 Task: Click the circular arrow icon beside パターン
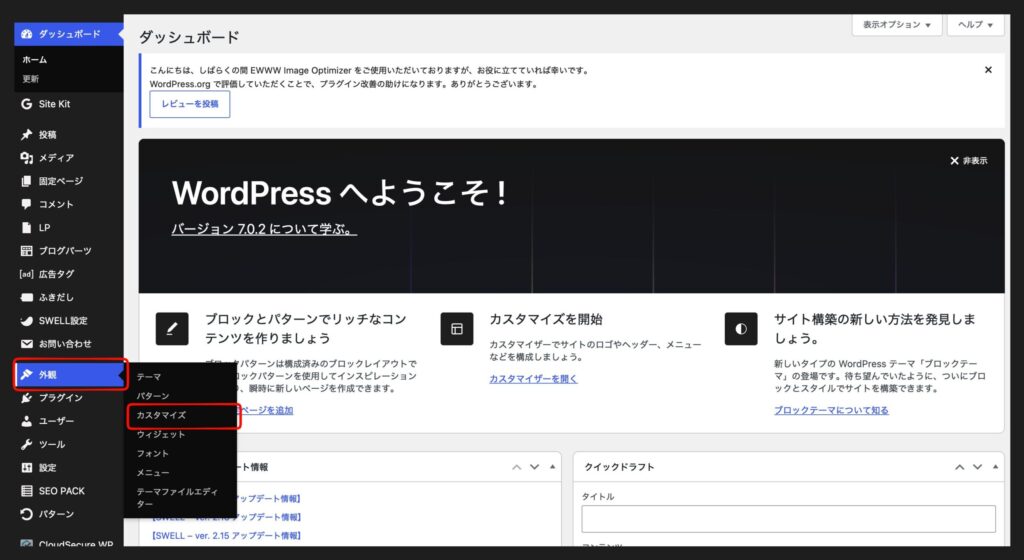click(x=27, y=514)
